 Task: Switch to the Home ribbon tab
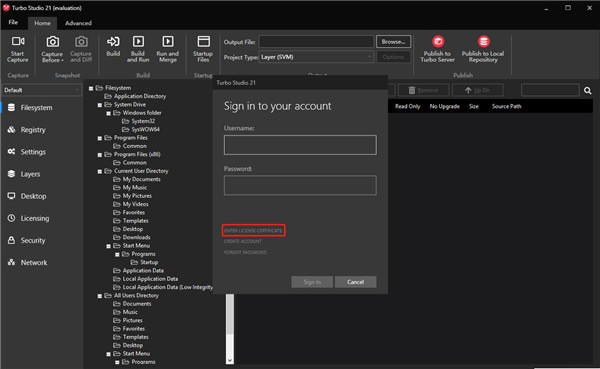tap(42, 23)
